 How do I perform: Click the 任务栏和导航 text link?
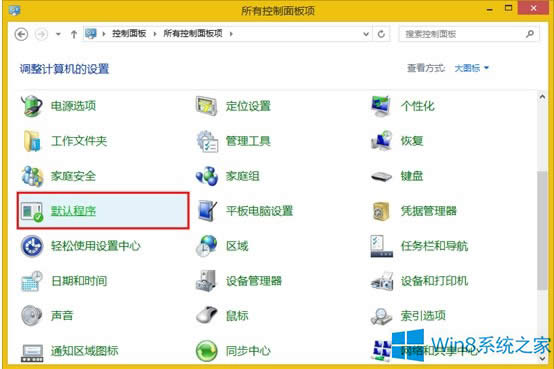434,246
